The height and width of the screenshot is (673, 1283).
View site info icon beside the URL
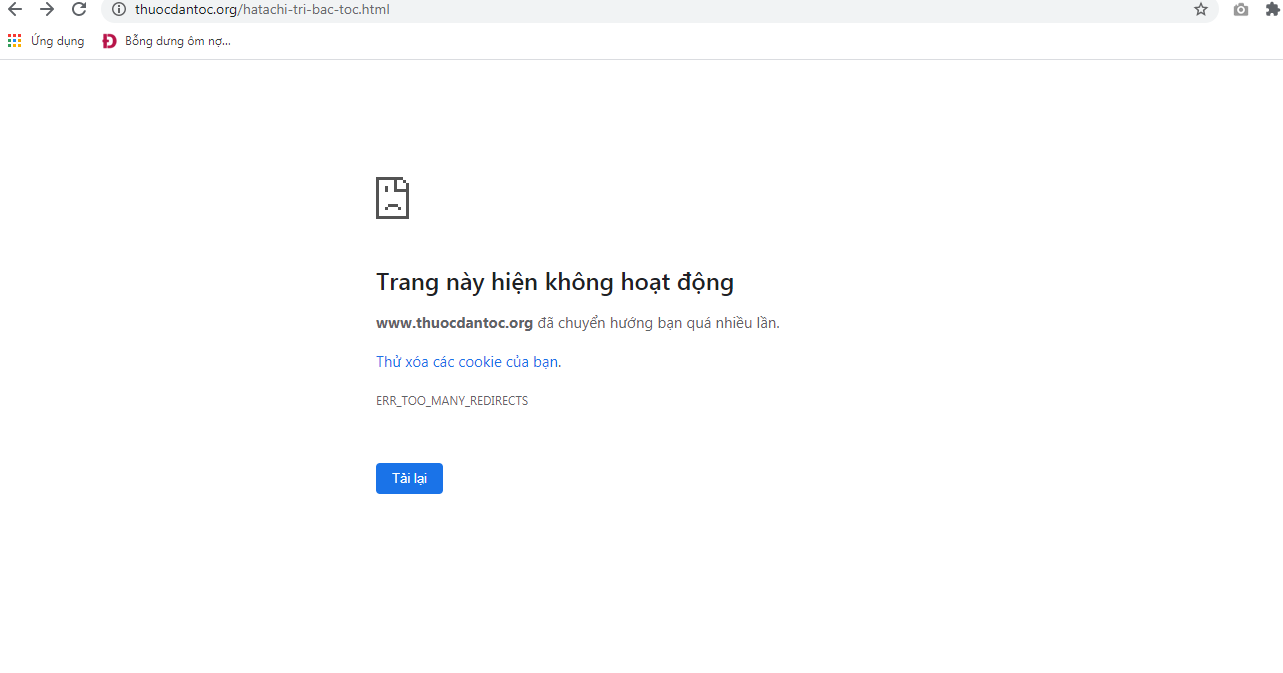point(118,9)
